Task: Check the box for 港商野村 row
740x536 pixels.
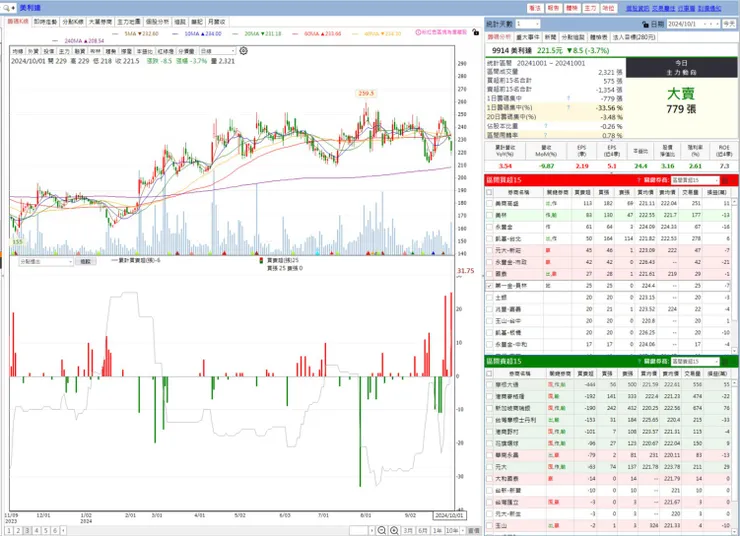Action: click(x=489, y=431)
